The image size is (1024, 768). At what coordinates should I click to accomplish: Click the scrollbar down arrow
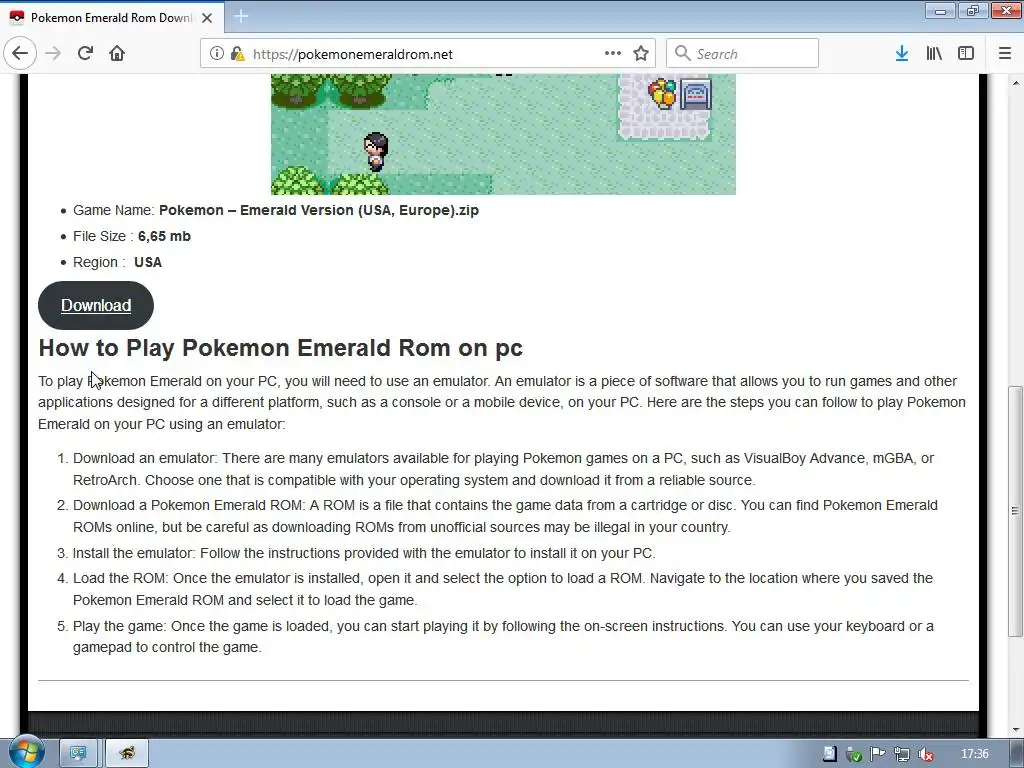click(x=1015, y=730)
